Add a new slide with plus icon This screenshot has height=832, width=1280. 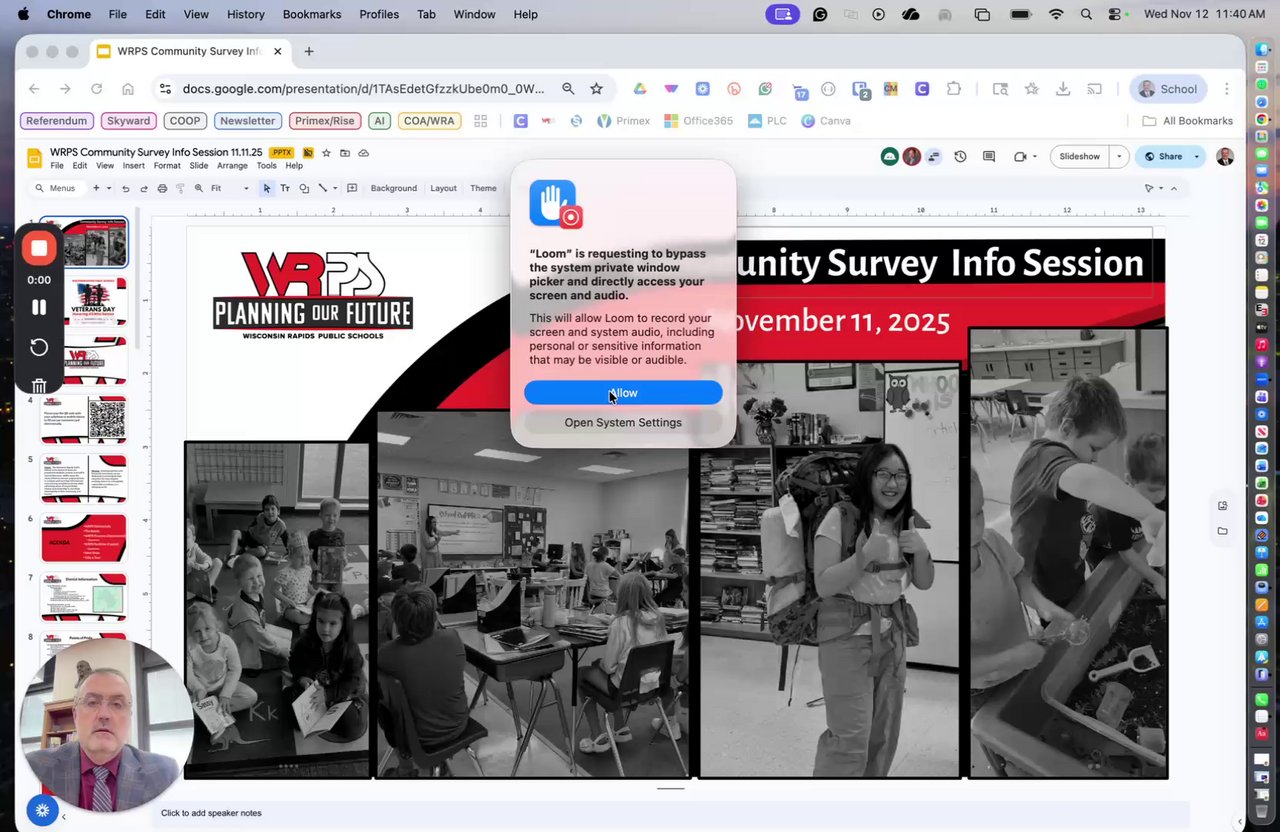[97, 188]
